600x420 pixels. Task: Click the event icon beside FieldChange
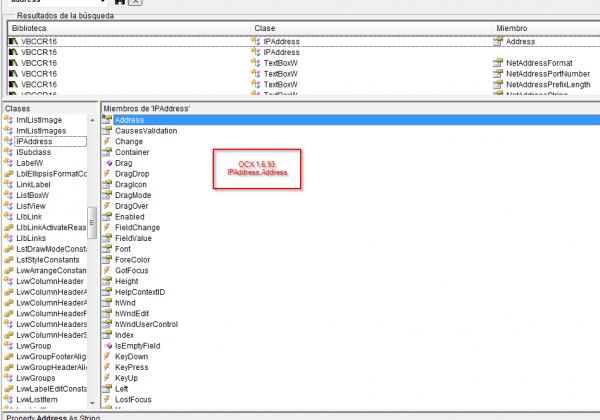point(107,227)
